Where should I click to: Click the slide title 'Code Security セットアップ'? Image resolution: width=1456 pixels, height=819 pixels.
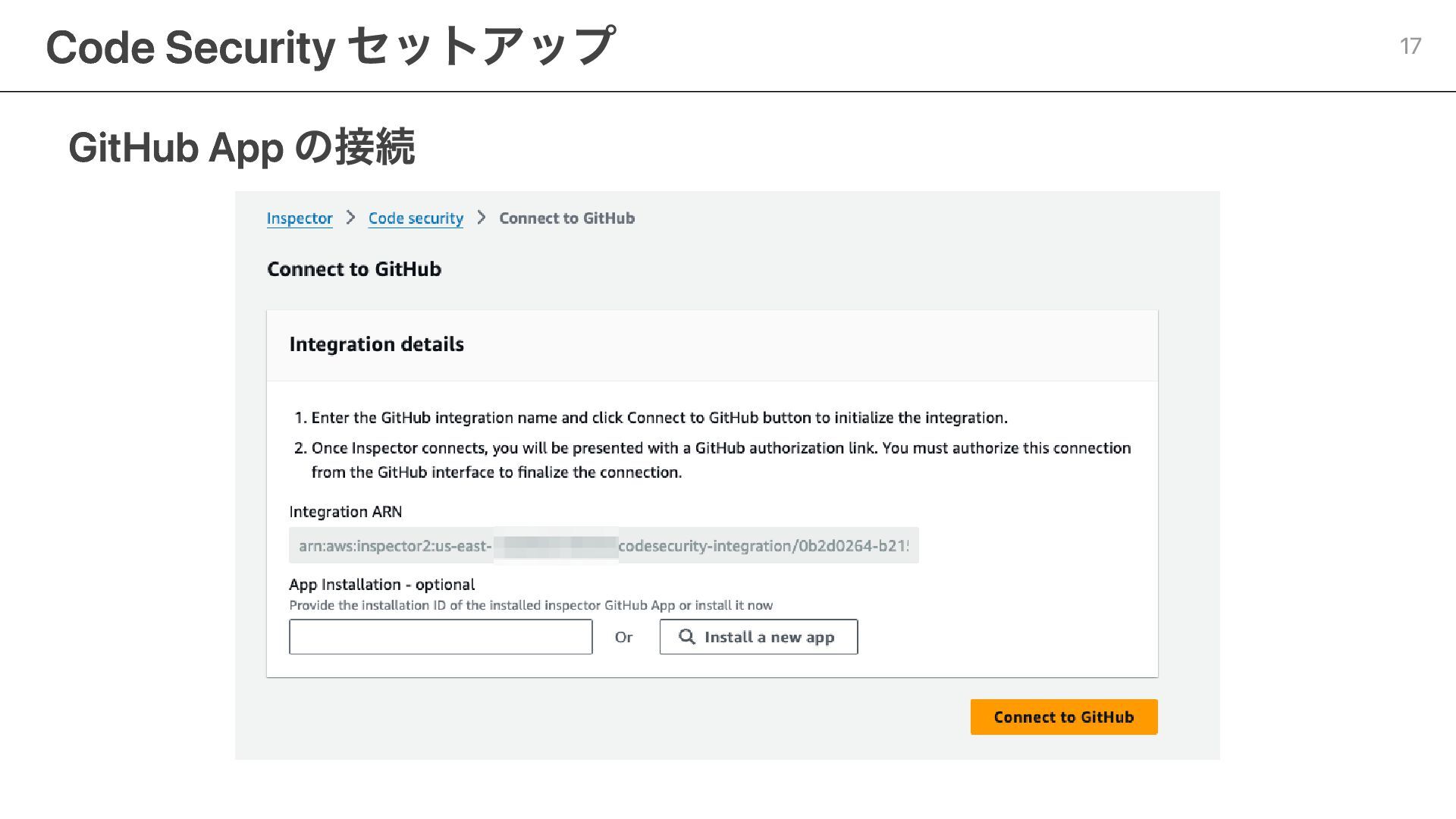(331, 46)
